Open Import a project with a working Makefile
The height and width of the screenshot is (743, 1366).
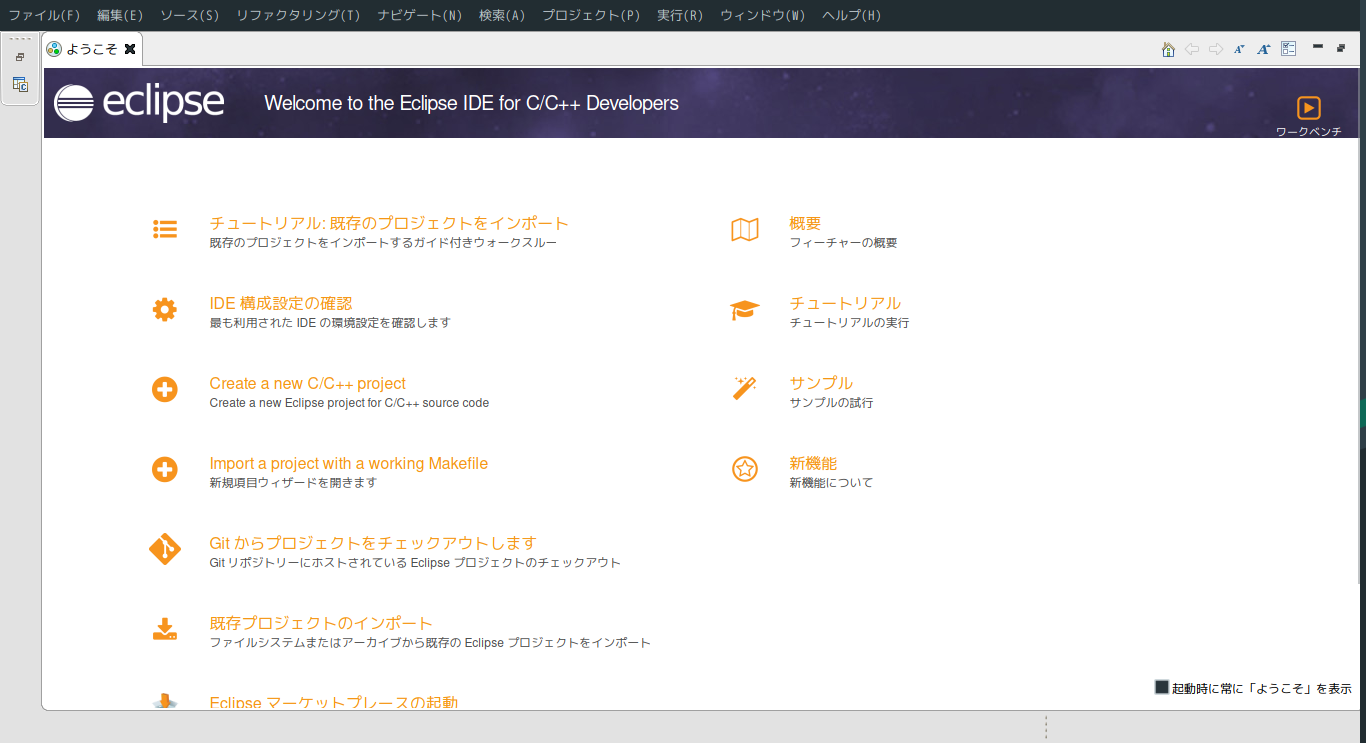[x=349, y=463]
